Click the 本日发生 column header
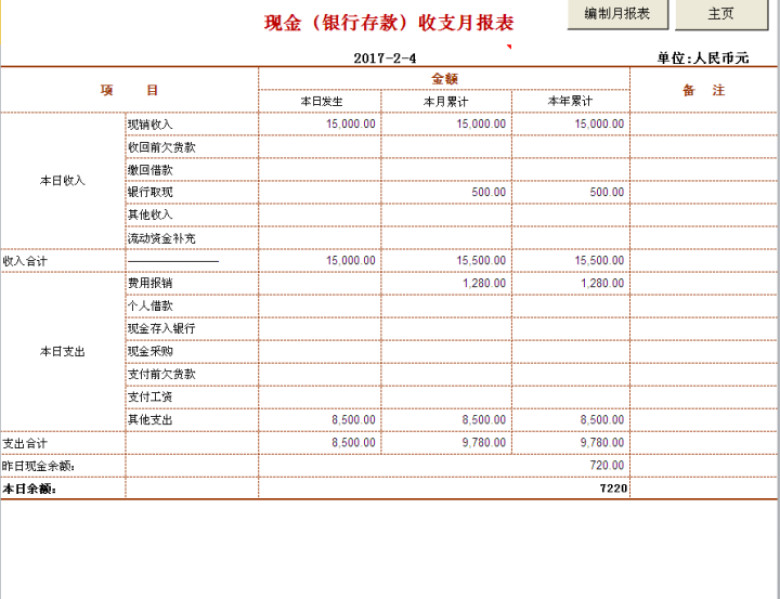 click(320, 101)
